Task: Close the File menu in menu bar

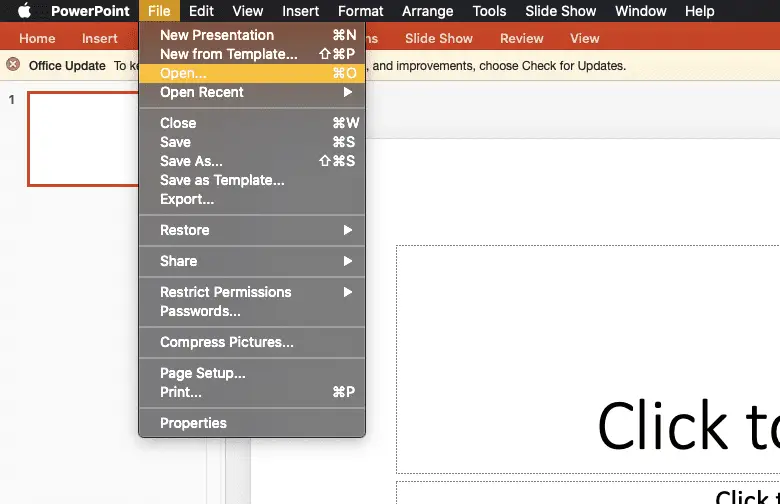Action: click(159, 11)
